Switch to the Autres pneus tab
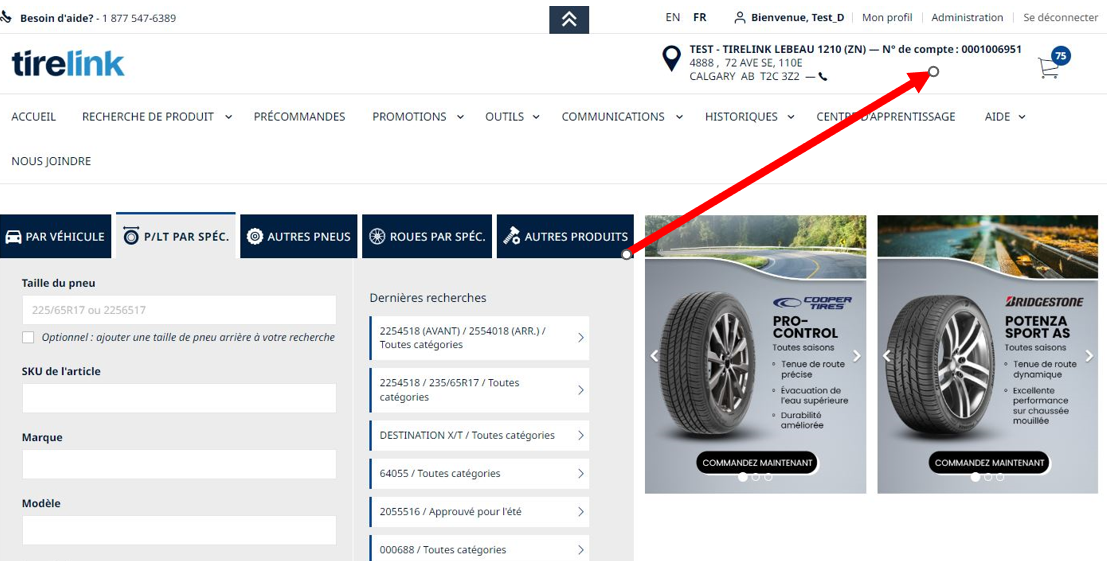The image size is (1107, 561). (x=299, y=236)
